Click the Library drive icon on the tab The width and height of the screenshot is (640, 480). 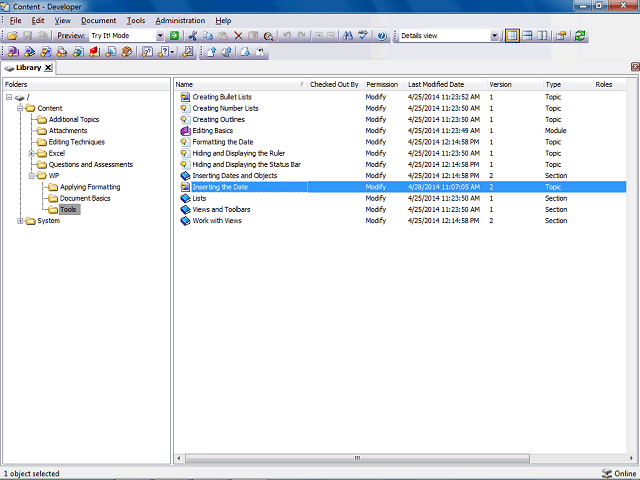(x=9, y=68)
